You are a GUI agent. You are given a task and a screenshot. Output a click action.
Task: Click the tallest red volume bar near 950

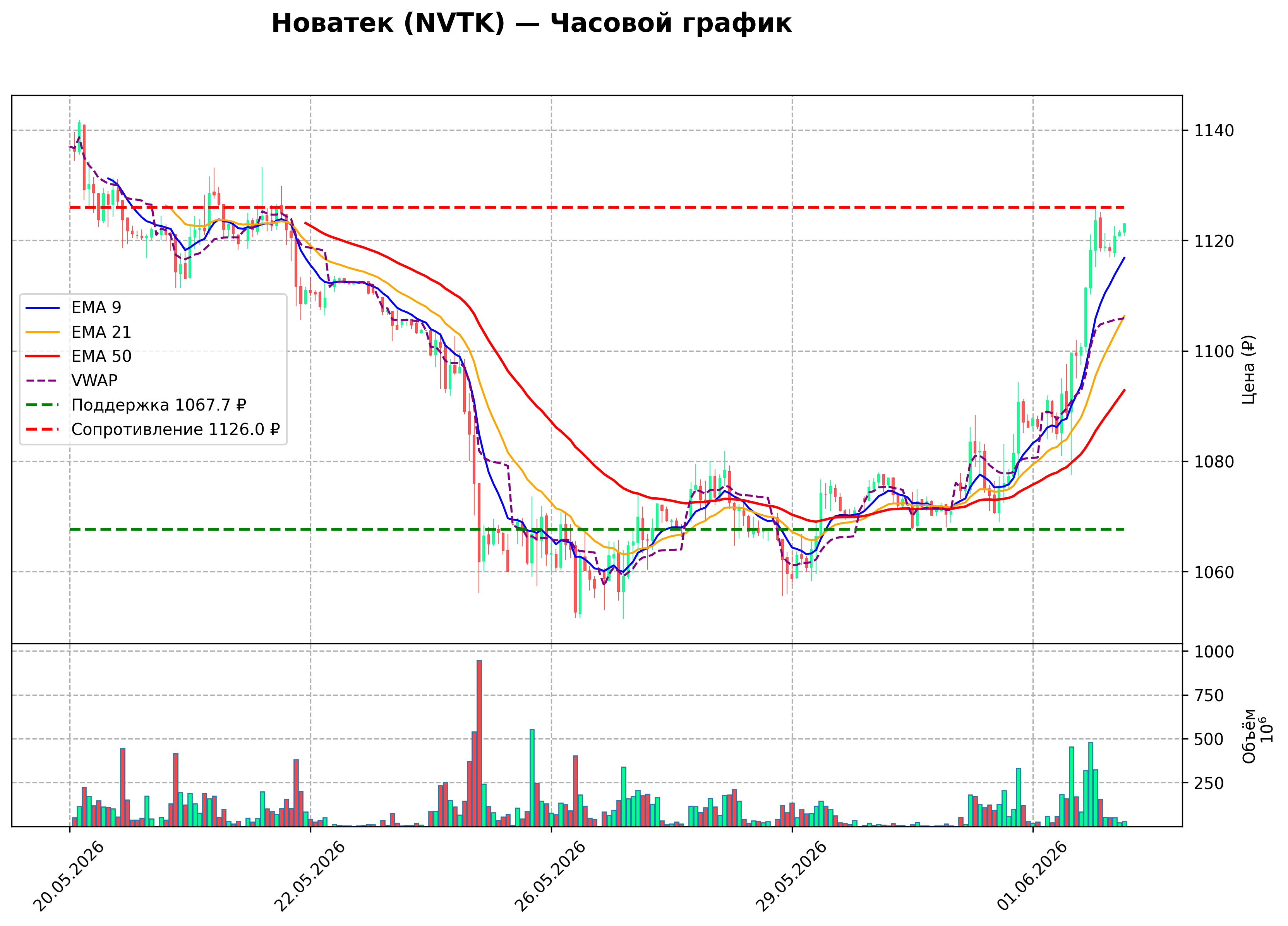pyautogui.click(x=479, y=743)
